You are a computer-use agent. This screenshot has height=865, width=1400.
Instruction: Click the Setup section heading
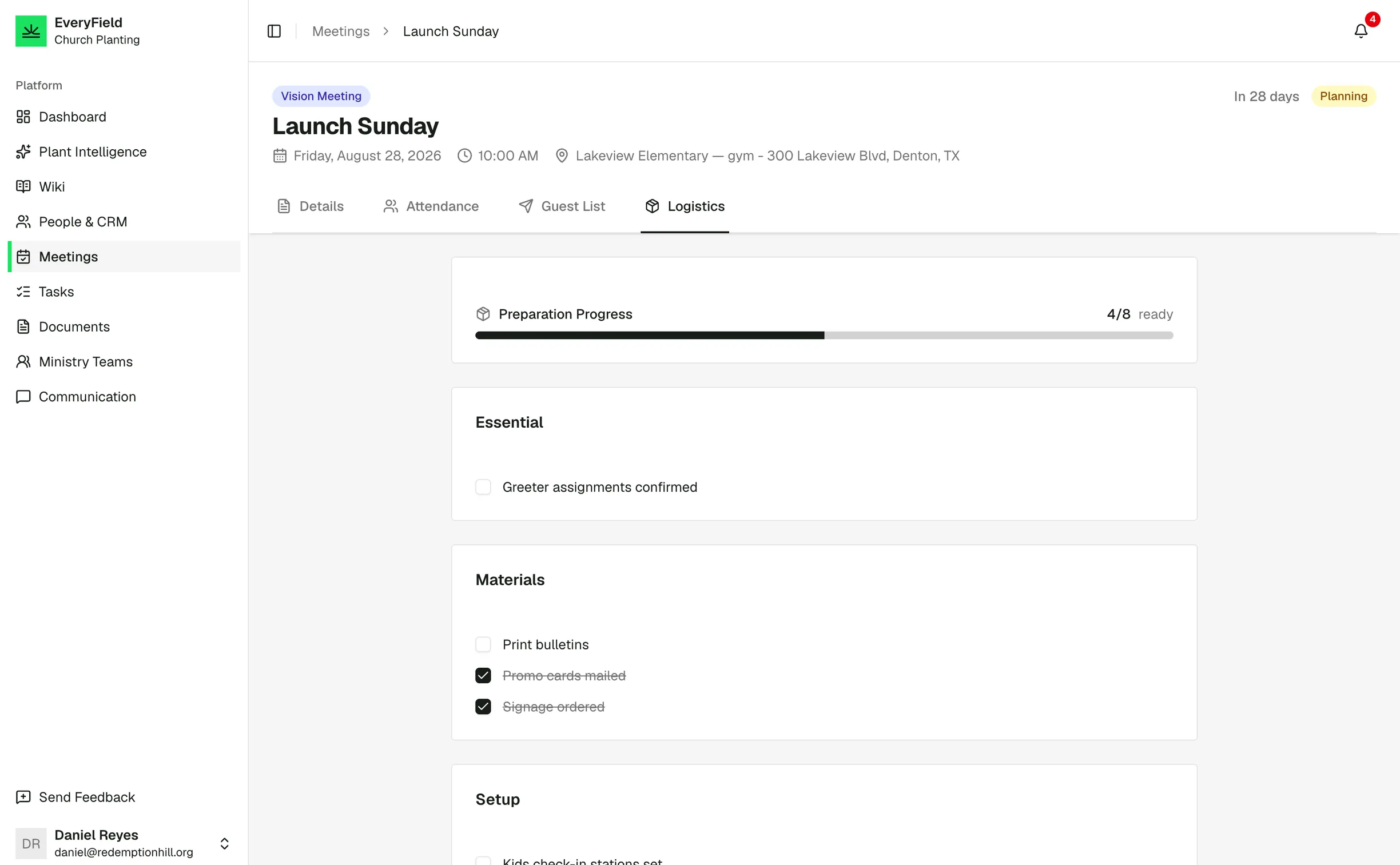[x=498, y=799]
